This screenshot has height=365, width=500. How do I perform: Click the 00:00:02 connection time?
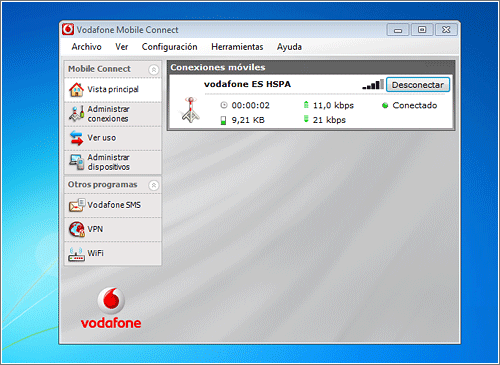pos(250,105)
